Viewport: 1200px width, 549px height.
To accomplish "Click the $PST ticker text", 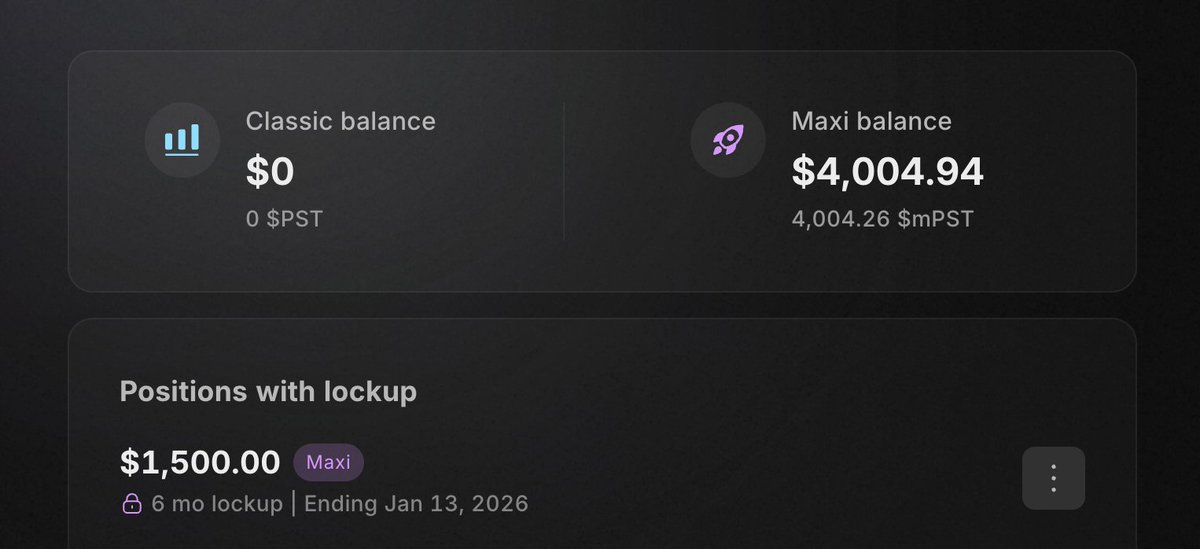I will (x=295, y=218).
